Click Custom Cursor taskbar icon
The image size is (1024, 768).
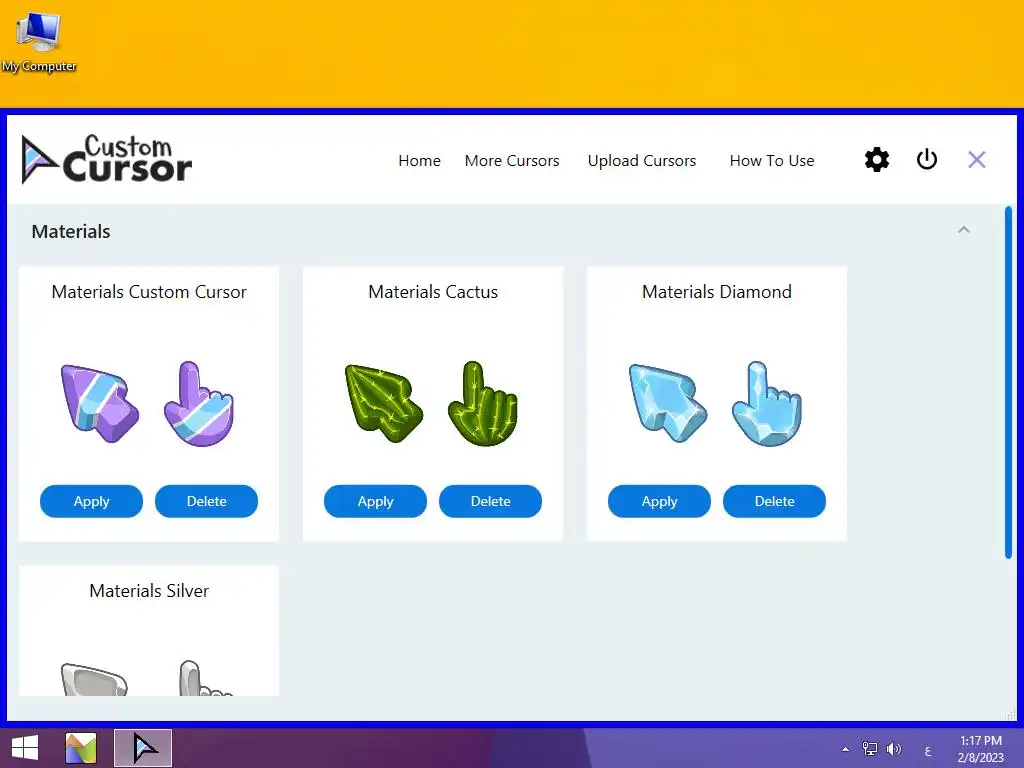tap(143, 748)
